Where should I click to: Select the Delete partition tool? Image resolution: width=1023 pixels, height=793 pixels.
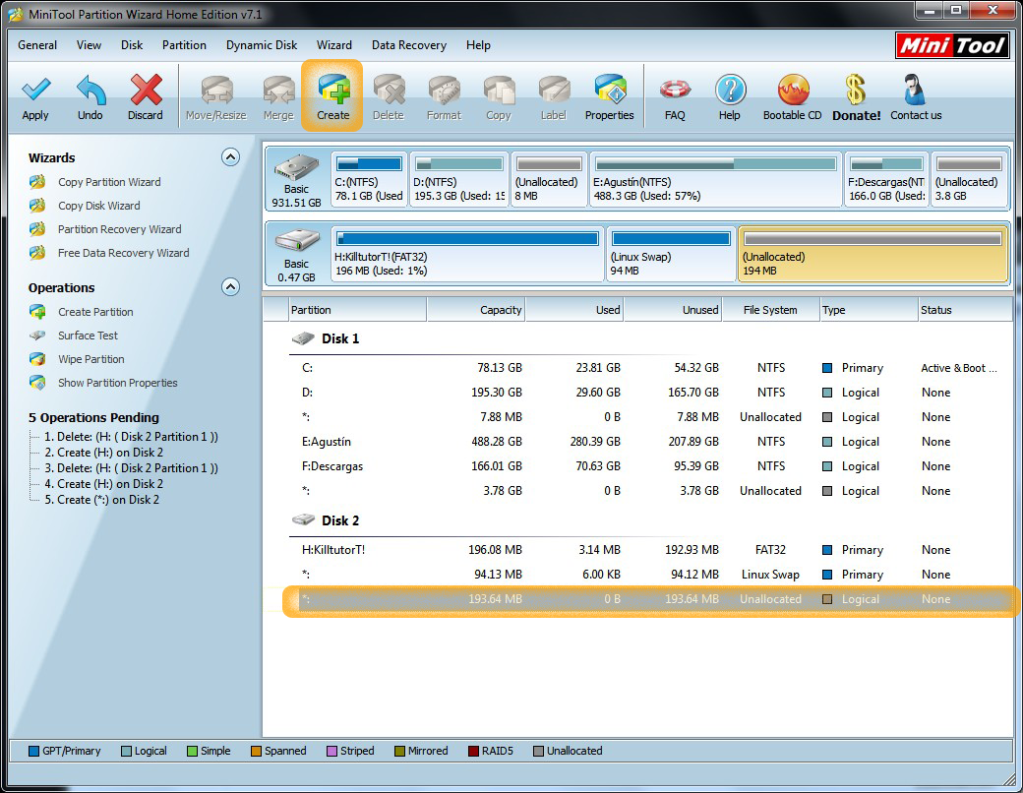click(388, 98)
